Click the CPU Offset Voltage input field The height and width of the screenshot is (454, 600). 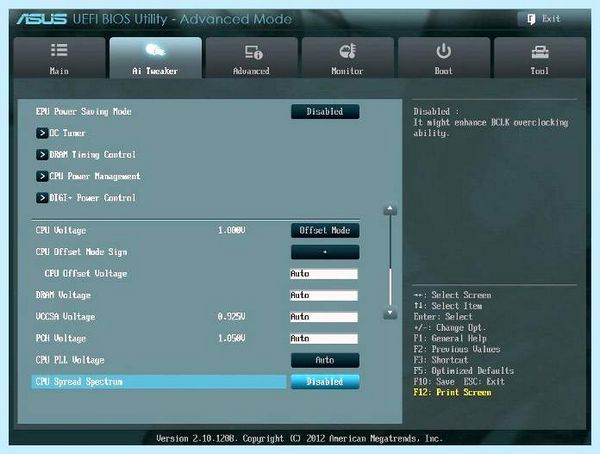pyautogui.click(x=324, y=274)
